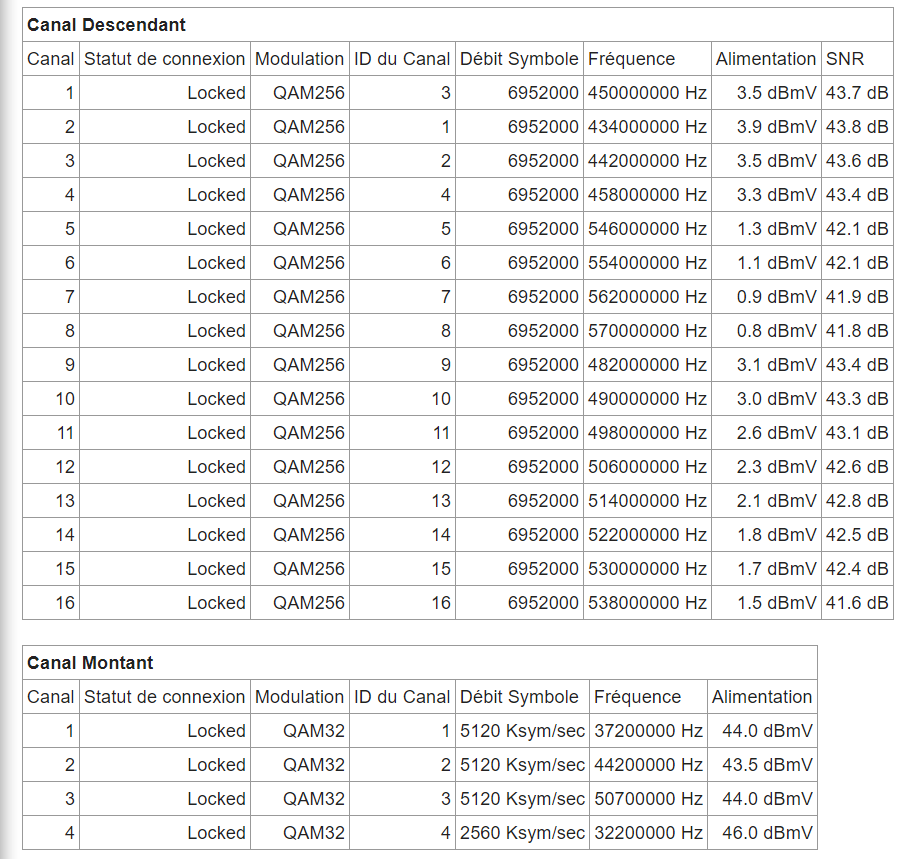Select power value '1.1 dBmV'
The image size is (907, 859).
(776, 263)
